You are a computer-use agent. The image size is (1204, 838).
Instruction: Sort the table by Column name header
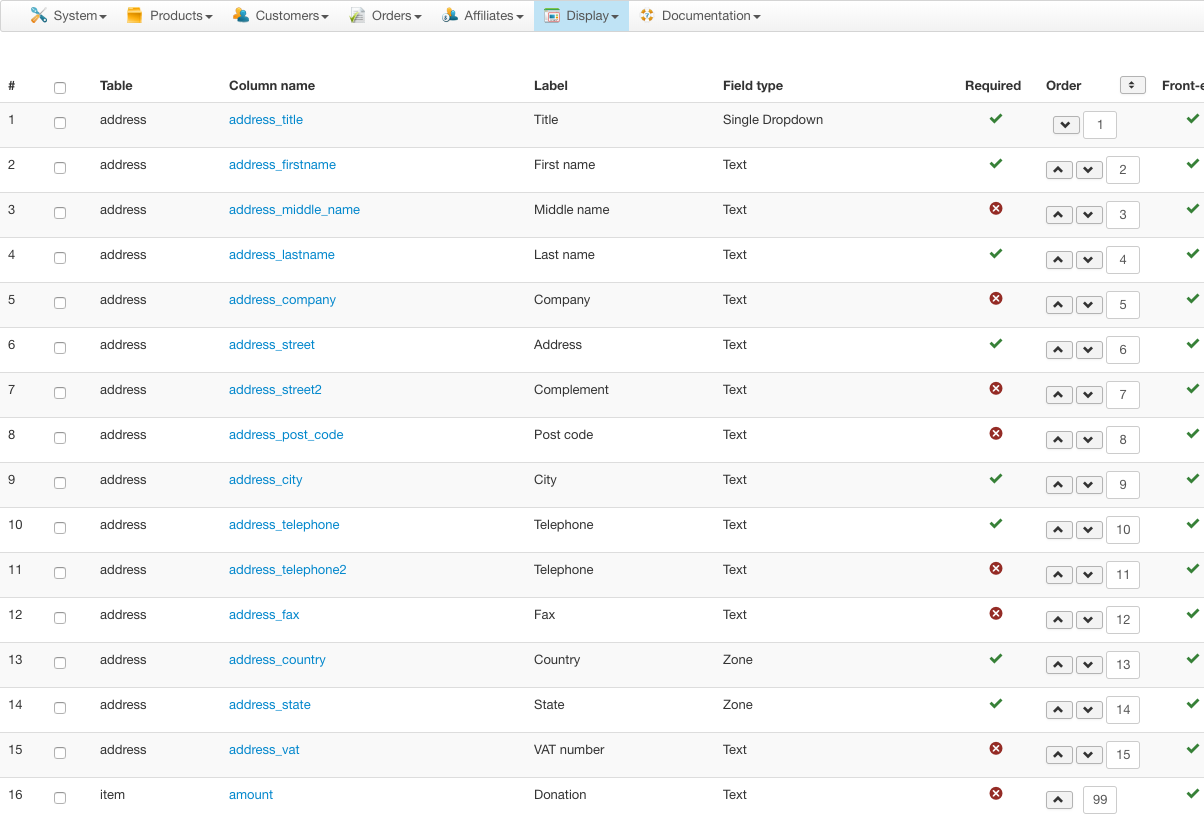[x=272, y=86]
